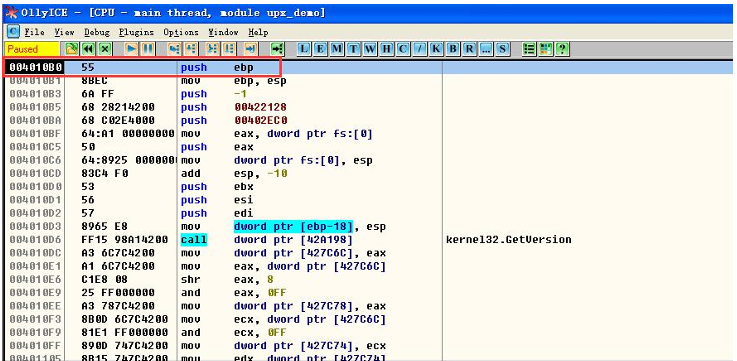737x361 pixels.
Task: Click the Trace into toolbar icon
Action: point(212,49)
